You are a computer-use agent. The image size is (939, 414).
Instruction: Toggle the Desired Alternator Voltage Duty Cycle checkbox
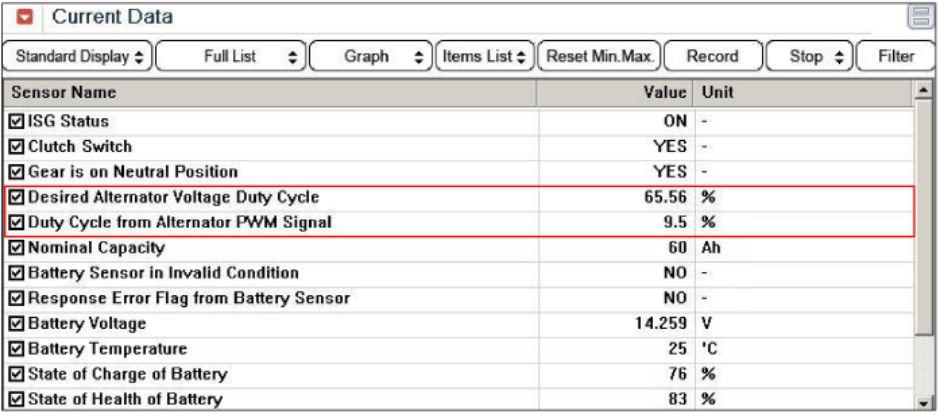15,197
